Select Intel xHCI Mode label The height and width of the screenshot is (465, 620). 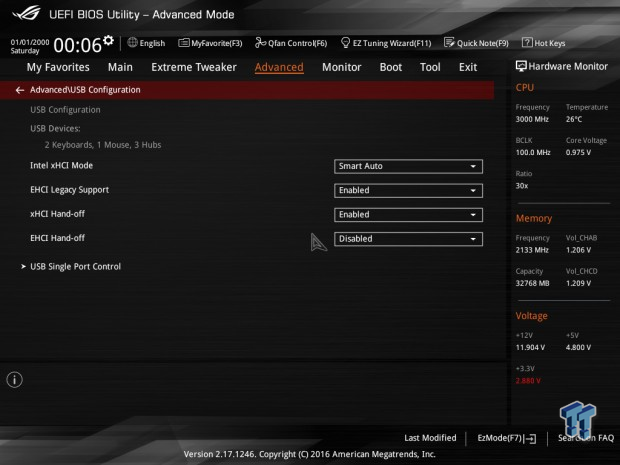pos(61,166)
